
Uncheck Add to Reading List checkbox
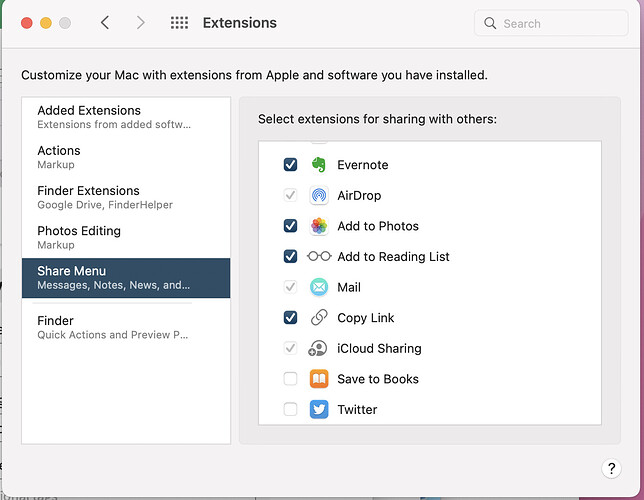point(290,256)
